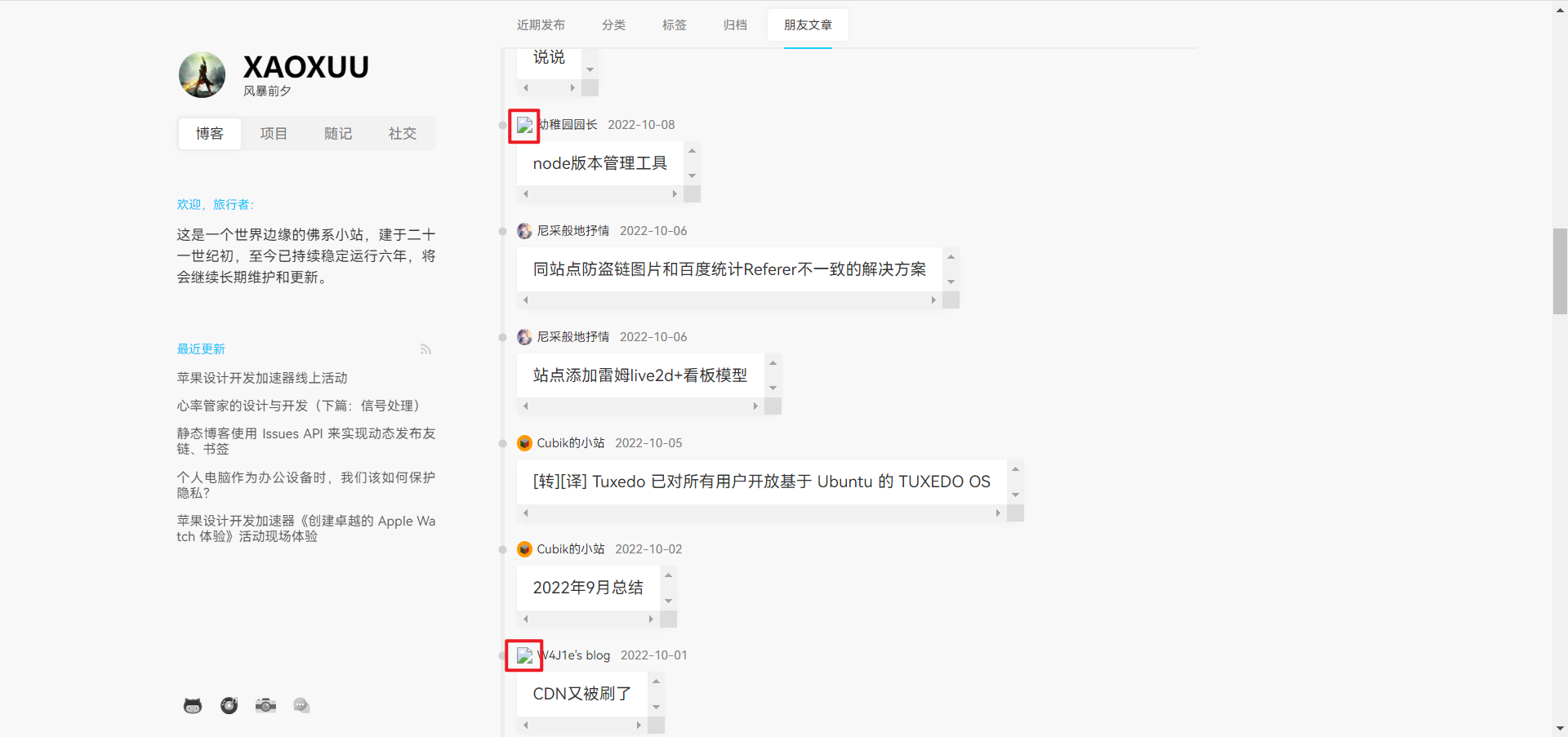The width and height of the screenshot is (1568, 737).
Task: Switch to the 分类 tab
Action: point(613,25)
